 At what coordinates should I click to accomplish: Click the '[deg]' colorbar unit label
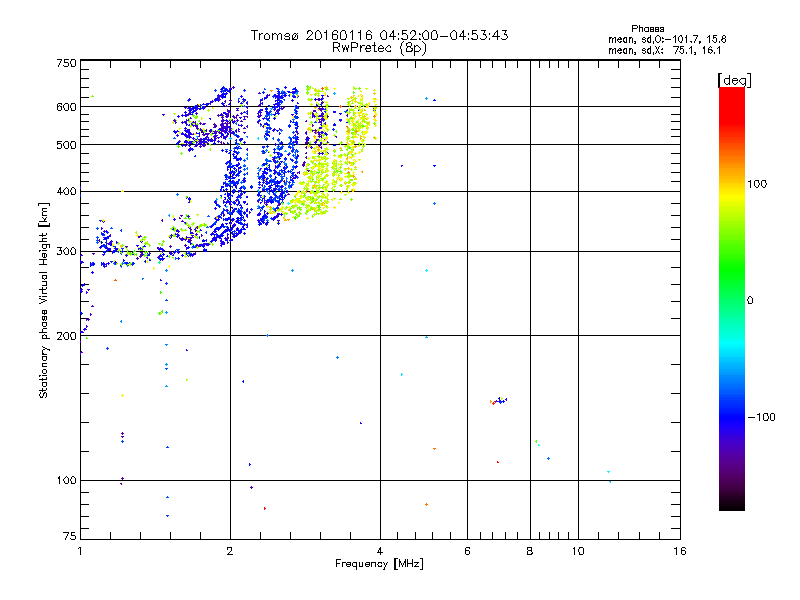click(x=734, y=80)
